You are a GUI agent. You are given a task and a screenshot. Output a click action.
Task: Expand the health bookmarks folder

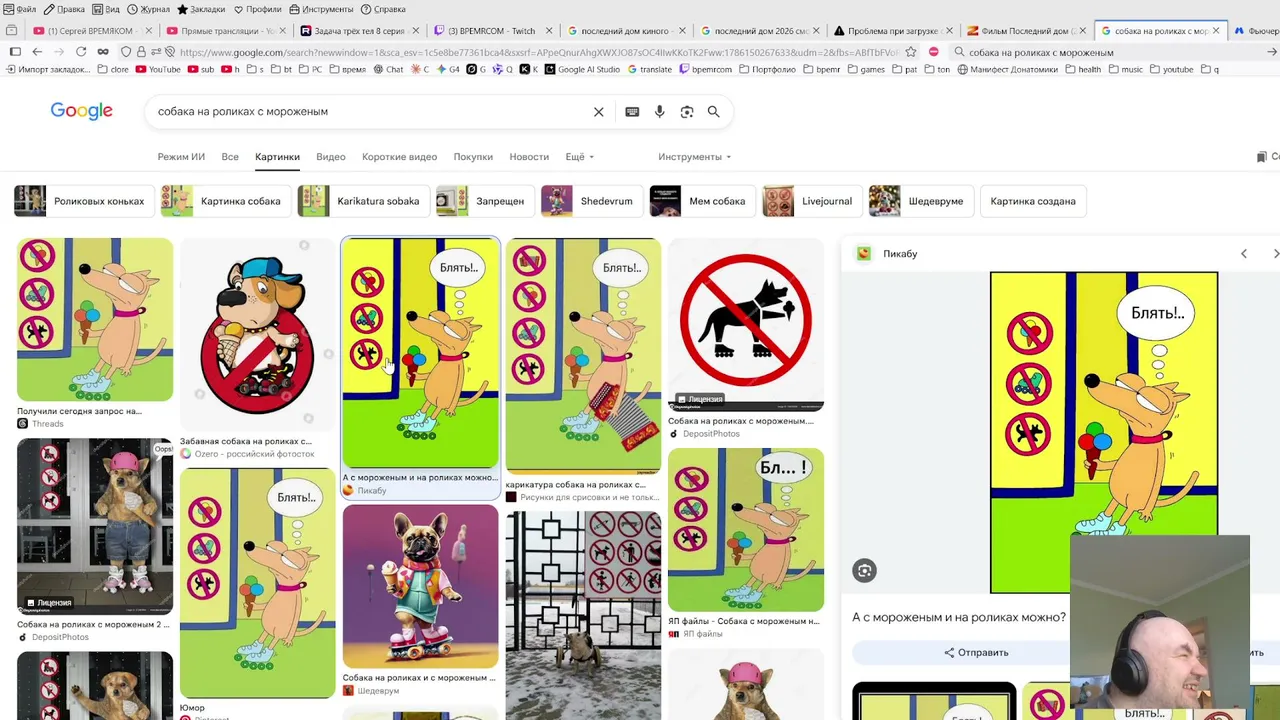(x=1083, y=70)
